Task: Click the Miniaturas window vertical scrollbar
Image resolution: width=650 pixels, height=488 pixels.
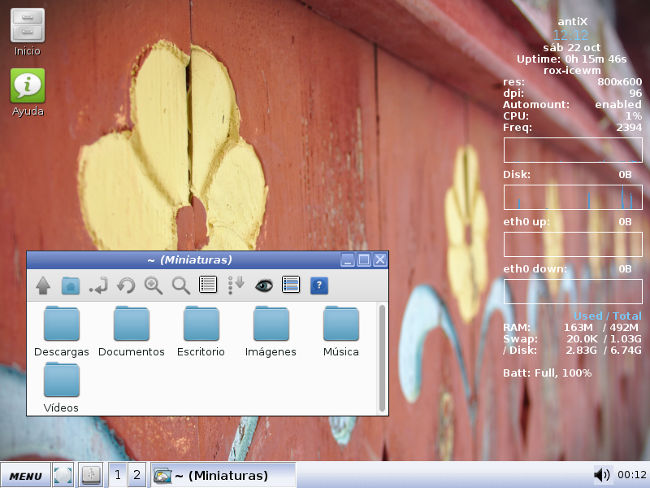Action: point(382,358)
